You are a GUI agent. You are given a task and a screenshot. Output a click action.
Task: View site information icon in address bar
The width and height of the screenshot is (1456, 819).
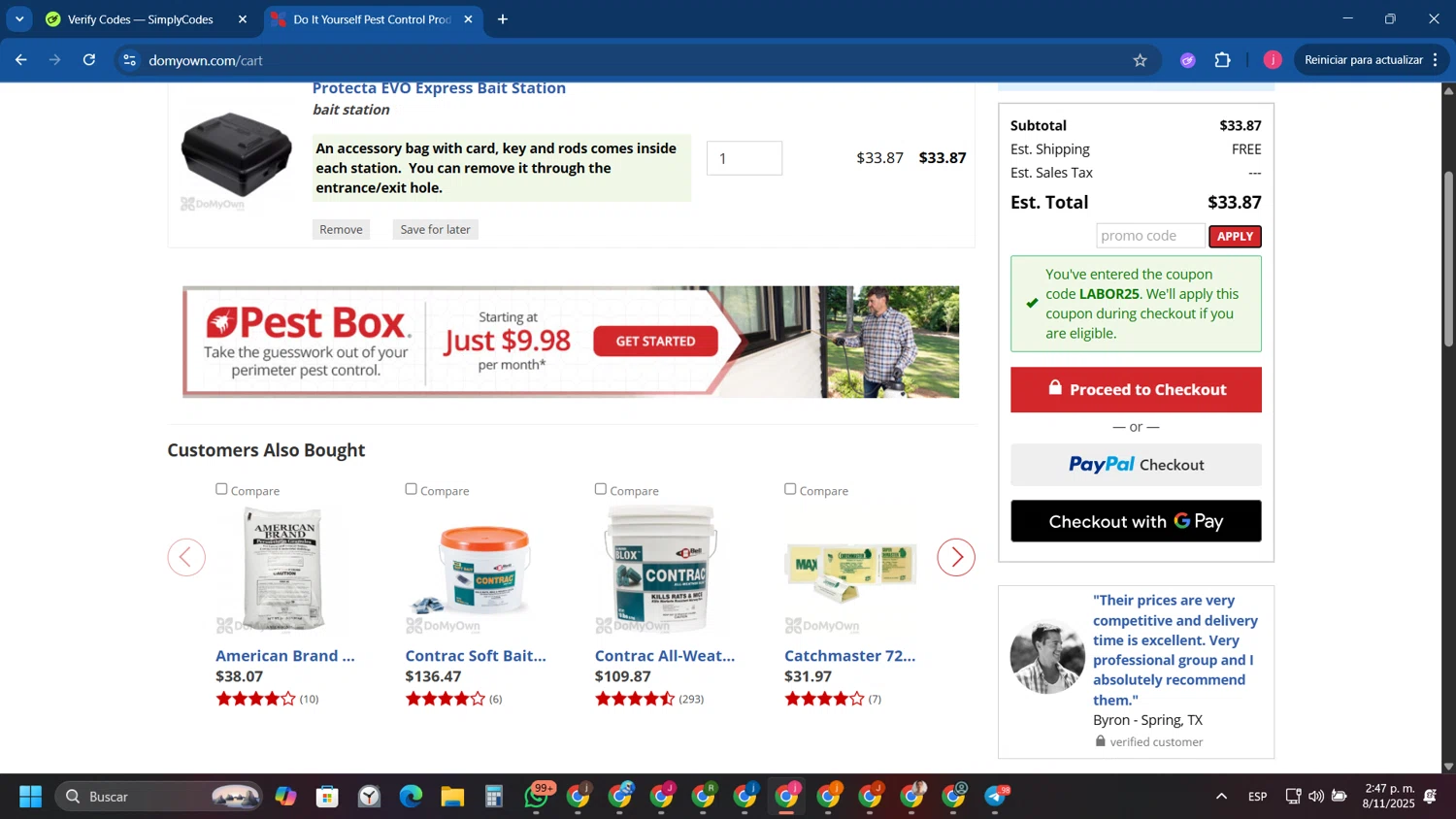tap(129, 60)
